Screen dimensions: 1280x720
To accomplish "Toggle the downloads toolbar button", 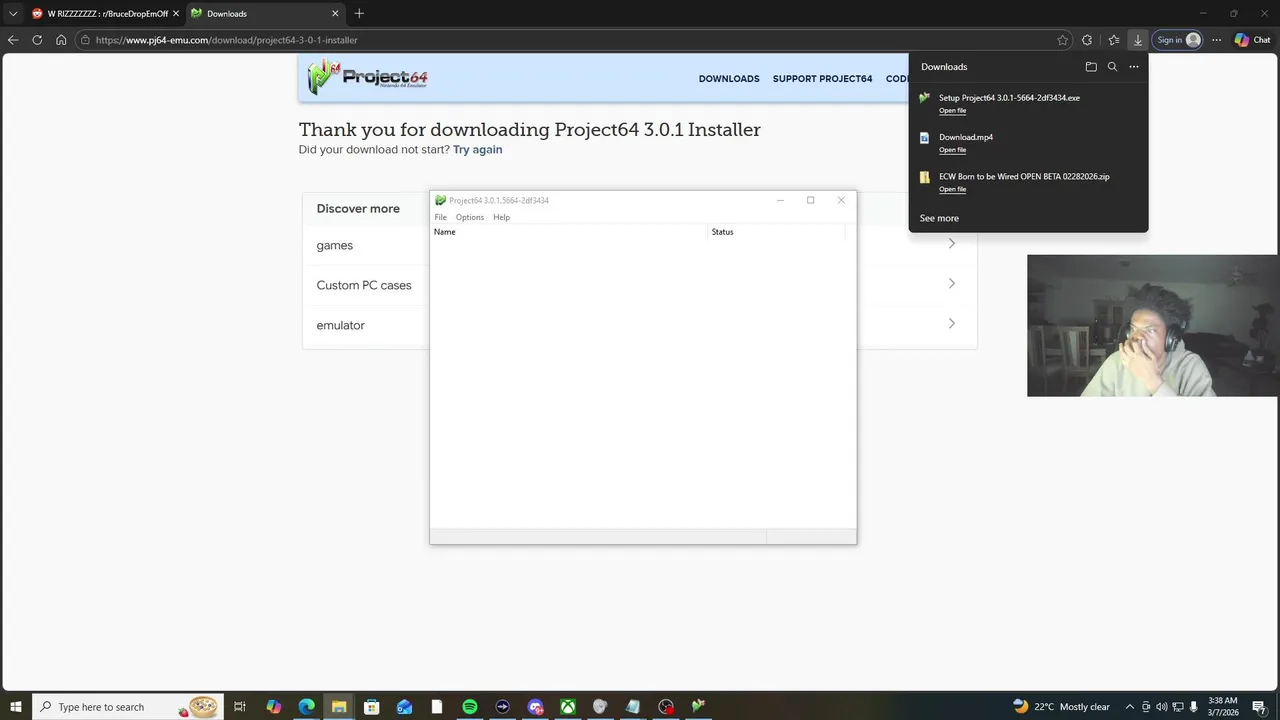I will tap(1137, 40).
